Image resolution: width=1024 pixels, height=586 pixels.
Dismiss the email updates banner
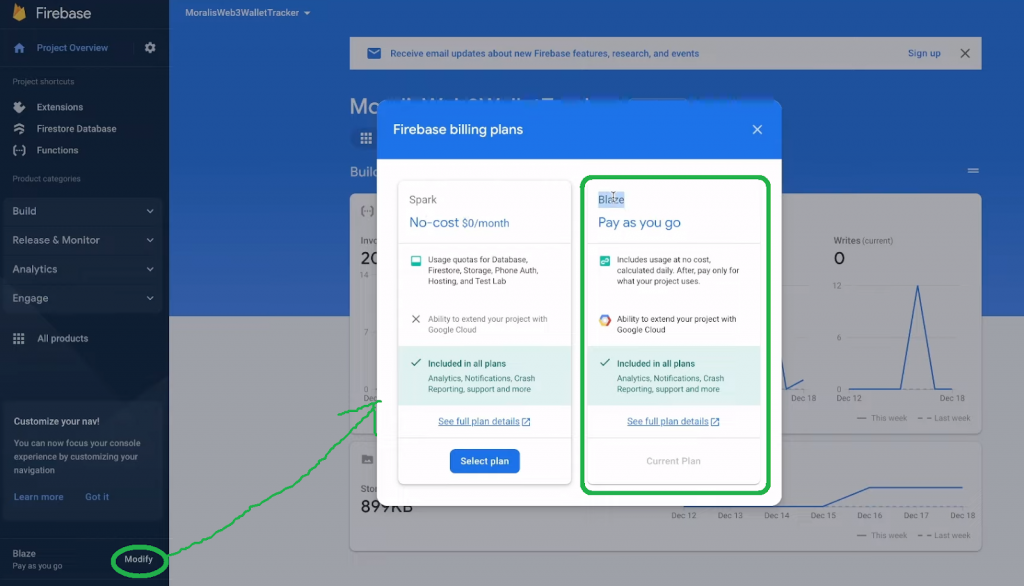click(965, 54)
